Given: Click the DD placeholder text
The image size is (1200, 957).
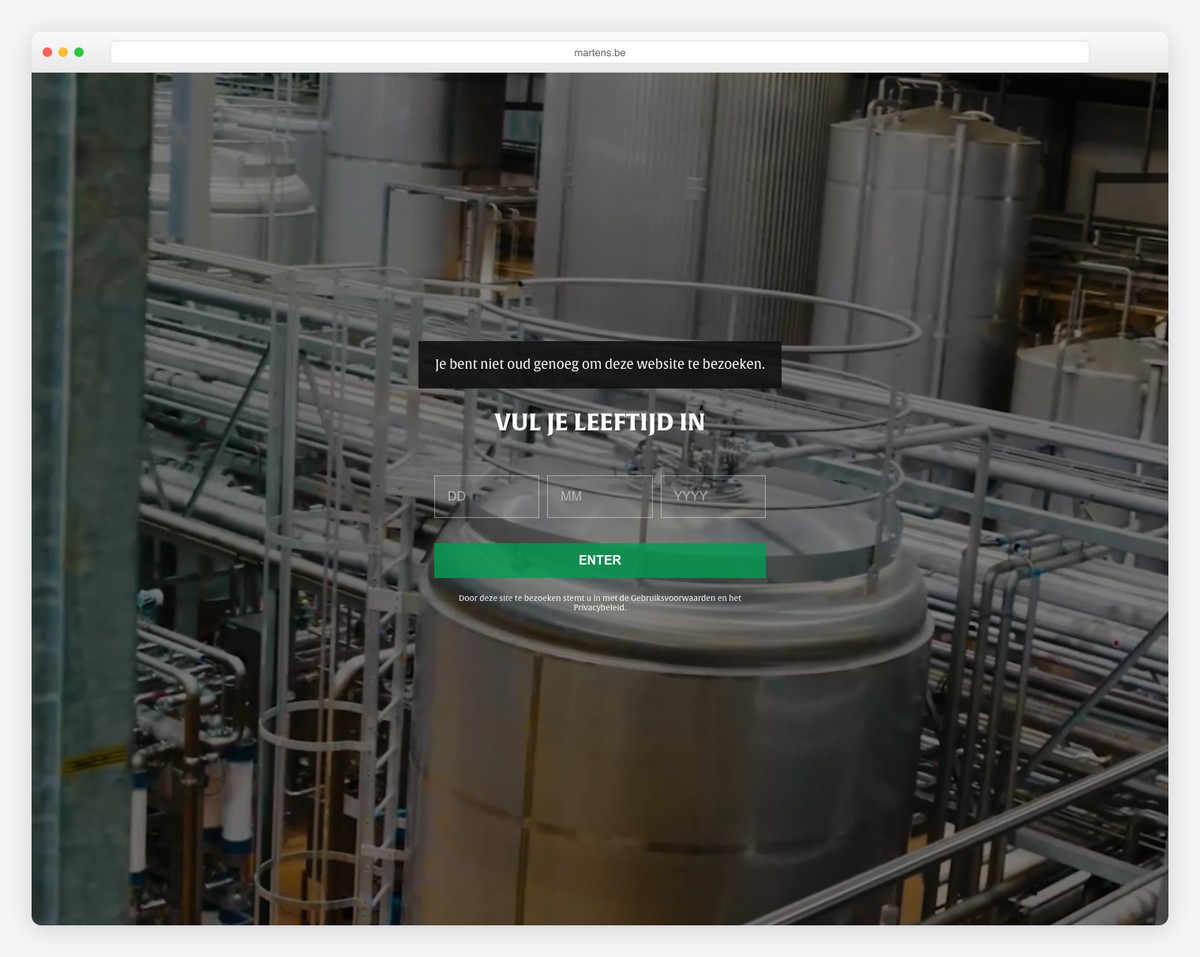Looking at the screenshot, I should [457, 496].
